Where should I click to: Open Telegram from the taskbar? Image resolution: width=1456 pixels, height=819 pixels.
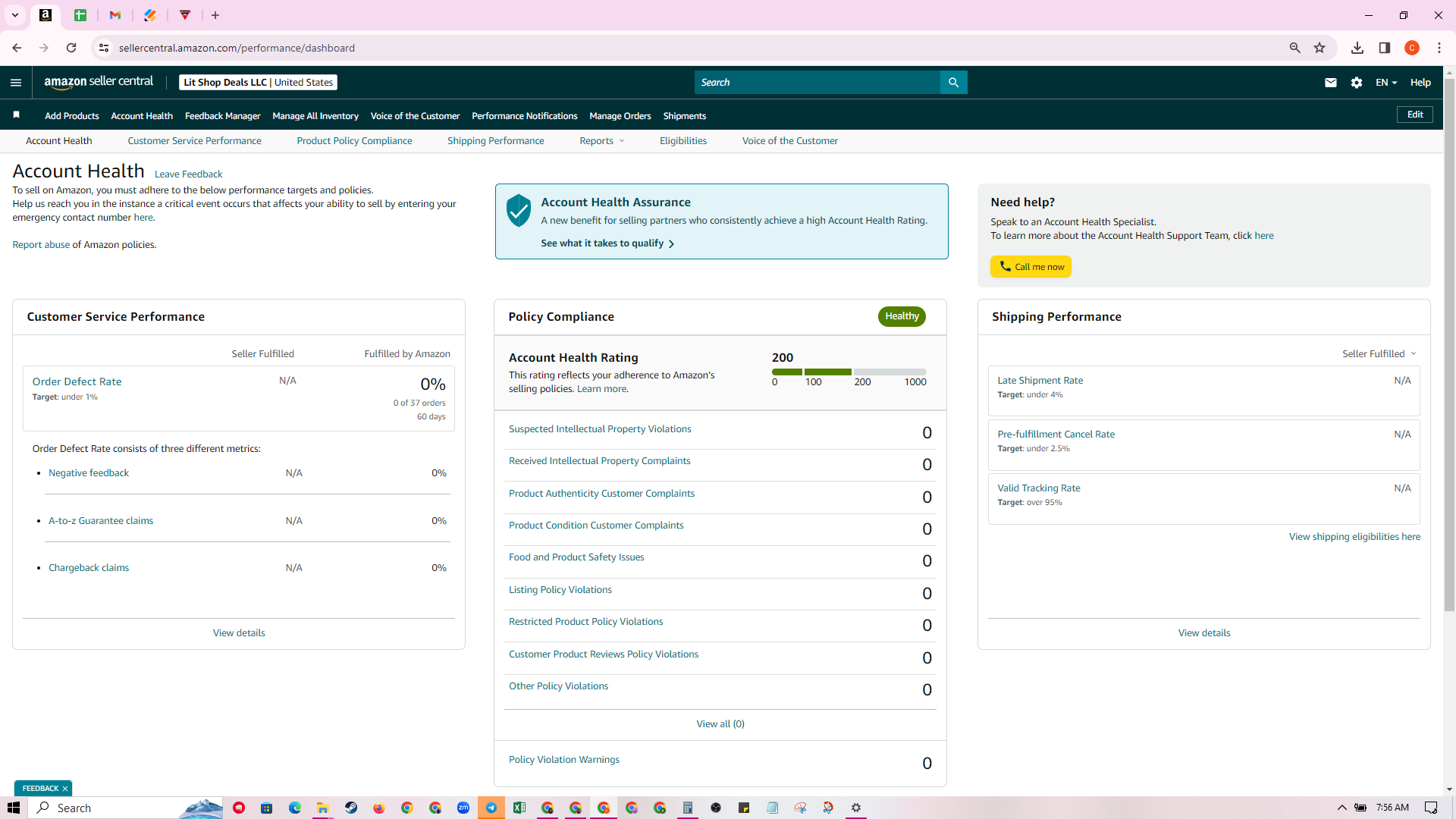pos(491,808)
